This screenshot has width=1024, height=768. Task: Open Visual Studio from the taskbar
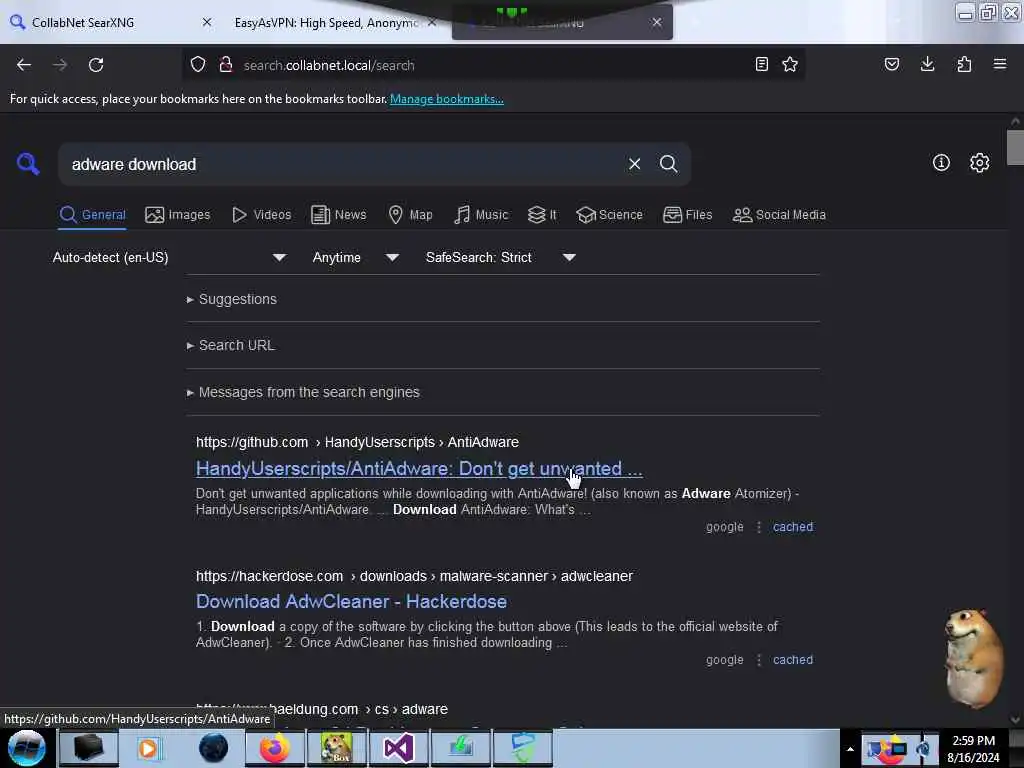coord(398,748)
